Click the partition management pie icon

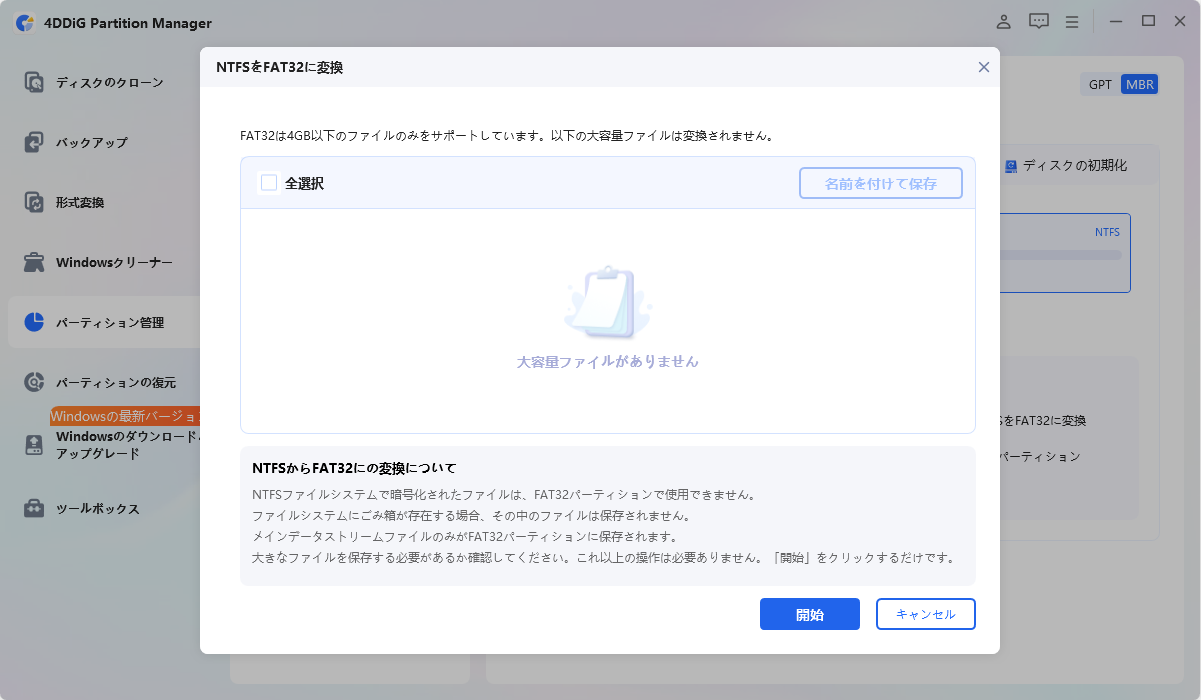[x=34, y=322]
